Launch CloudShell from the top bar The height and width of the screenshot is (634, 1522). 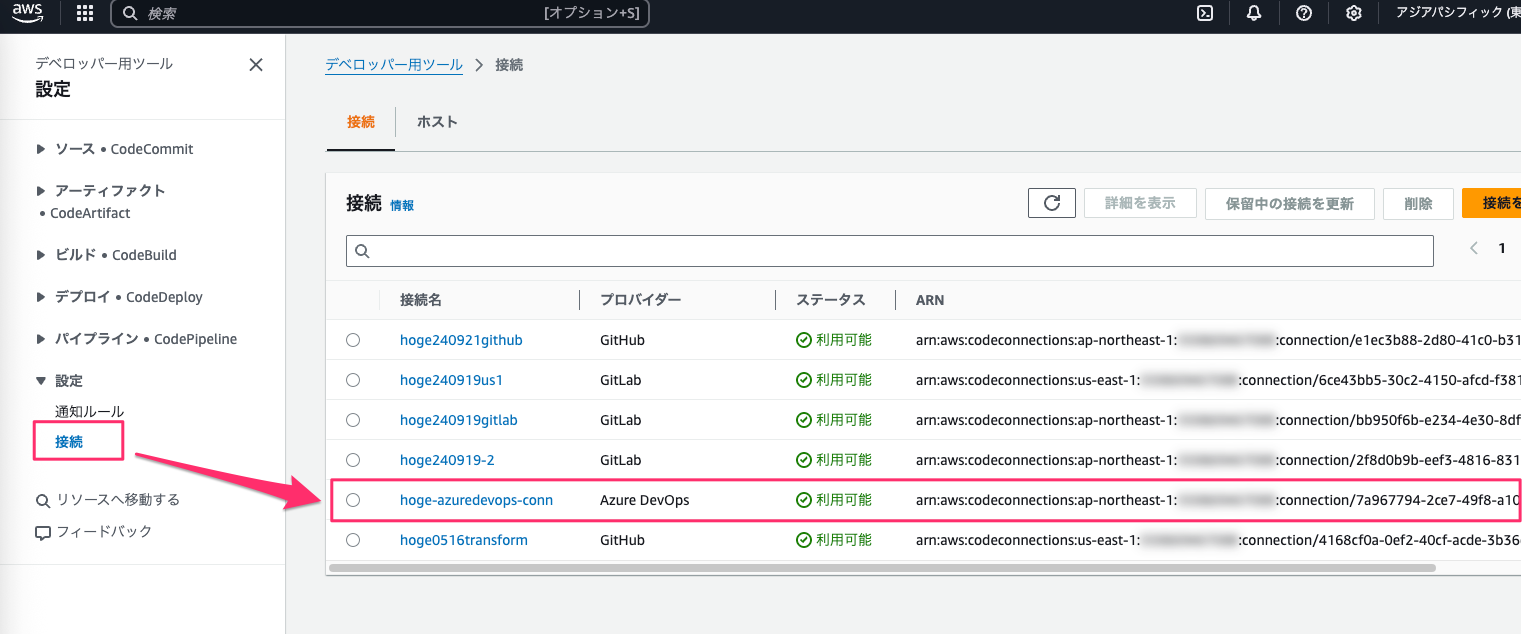tap(1206, 13)
